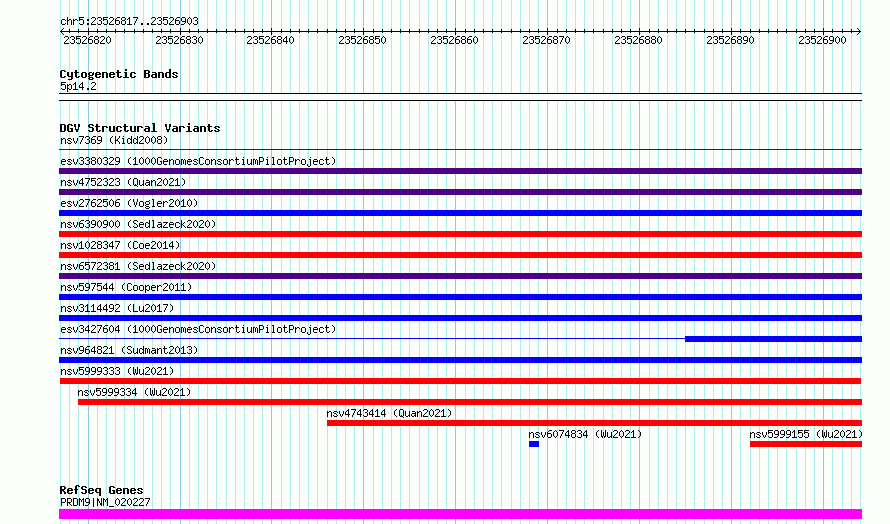Click ruler position 23526850
Viewport: 890px width, 524px height.
[x=363, y=40]
